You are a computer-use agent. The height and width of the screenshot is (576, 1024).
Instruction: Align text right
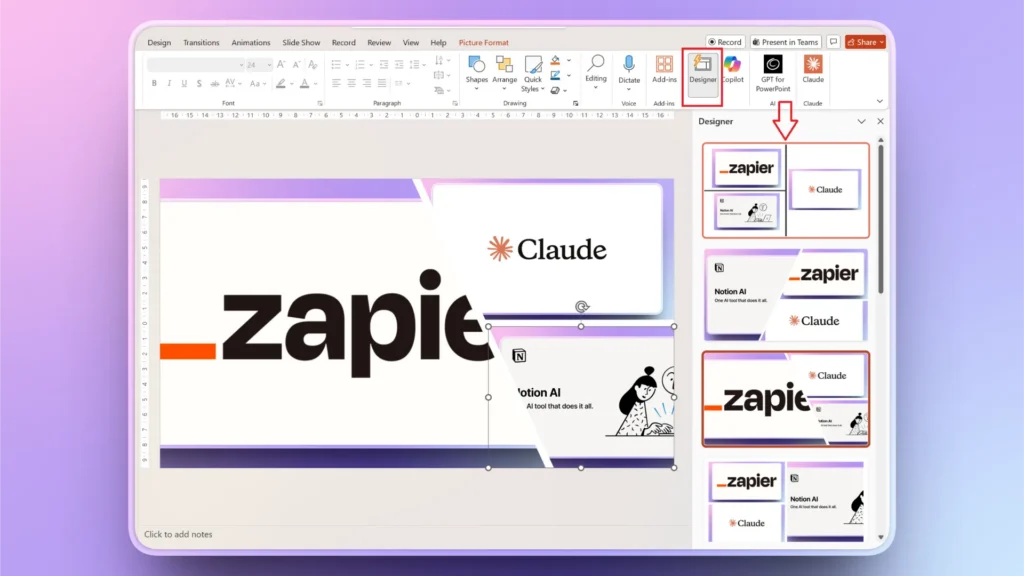click(x=367, y=84)
